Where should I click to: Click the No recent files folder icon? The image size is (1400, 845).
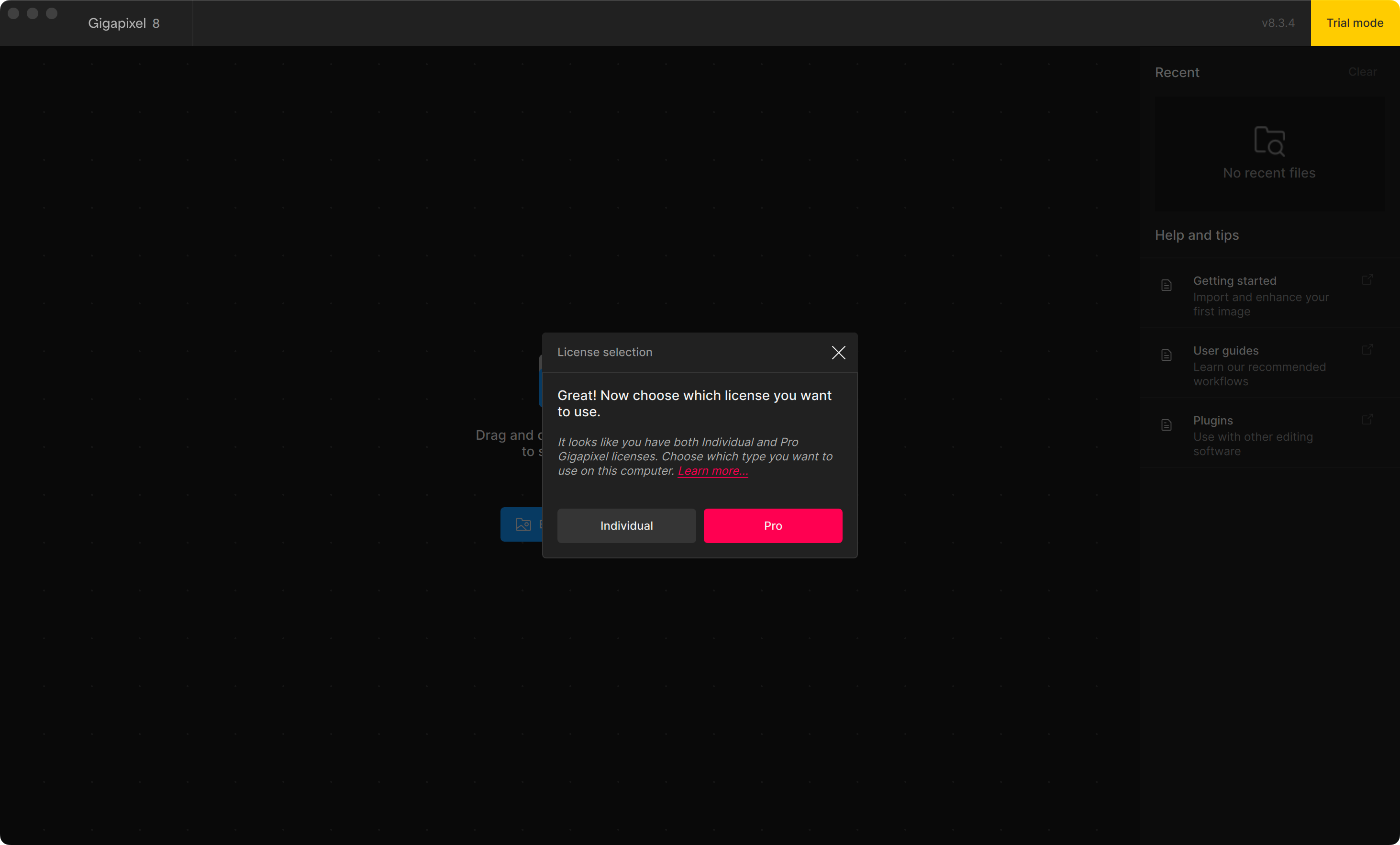(x=1269, y=141)
